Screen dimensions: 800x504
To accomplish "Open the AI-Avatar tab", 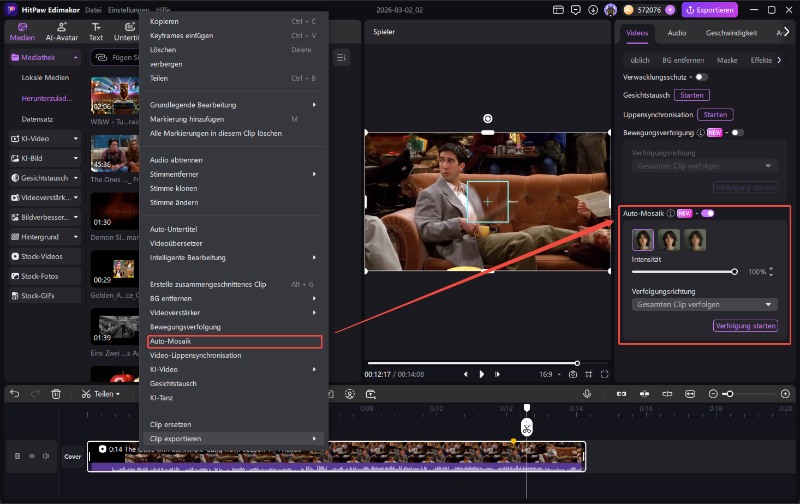I will coord(61,32).
